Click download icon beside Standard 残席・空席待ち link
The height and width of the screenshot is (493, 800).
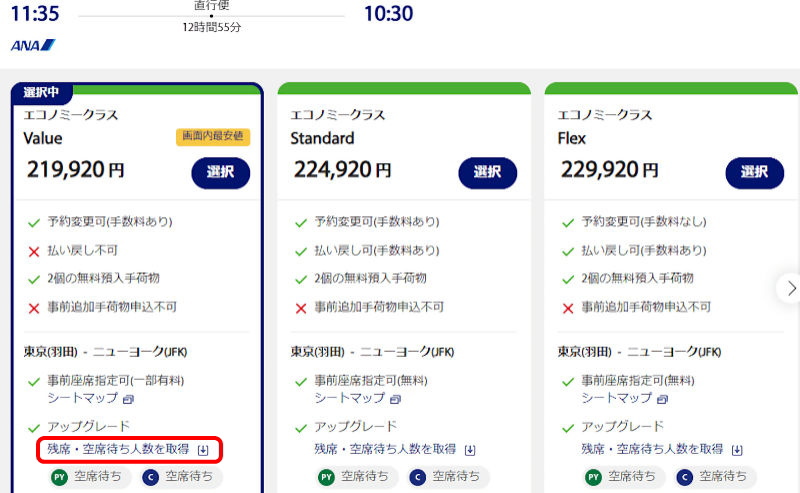point(470,450)
